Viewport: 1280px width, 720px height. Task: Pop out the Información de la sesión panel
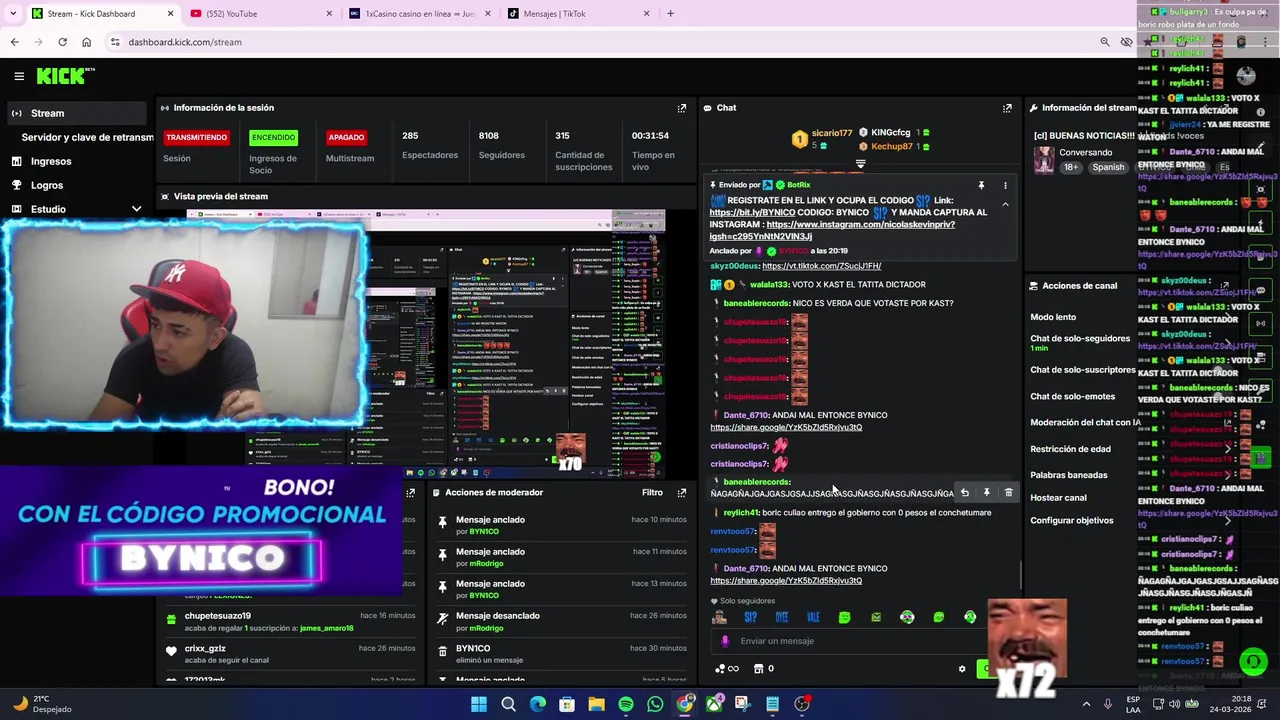(682, 108)
